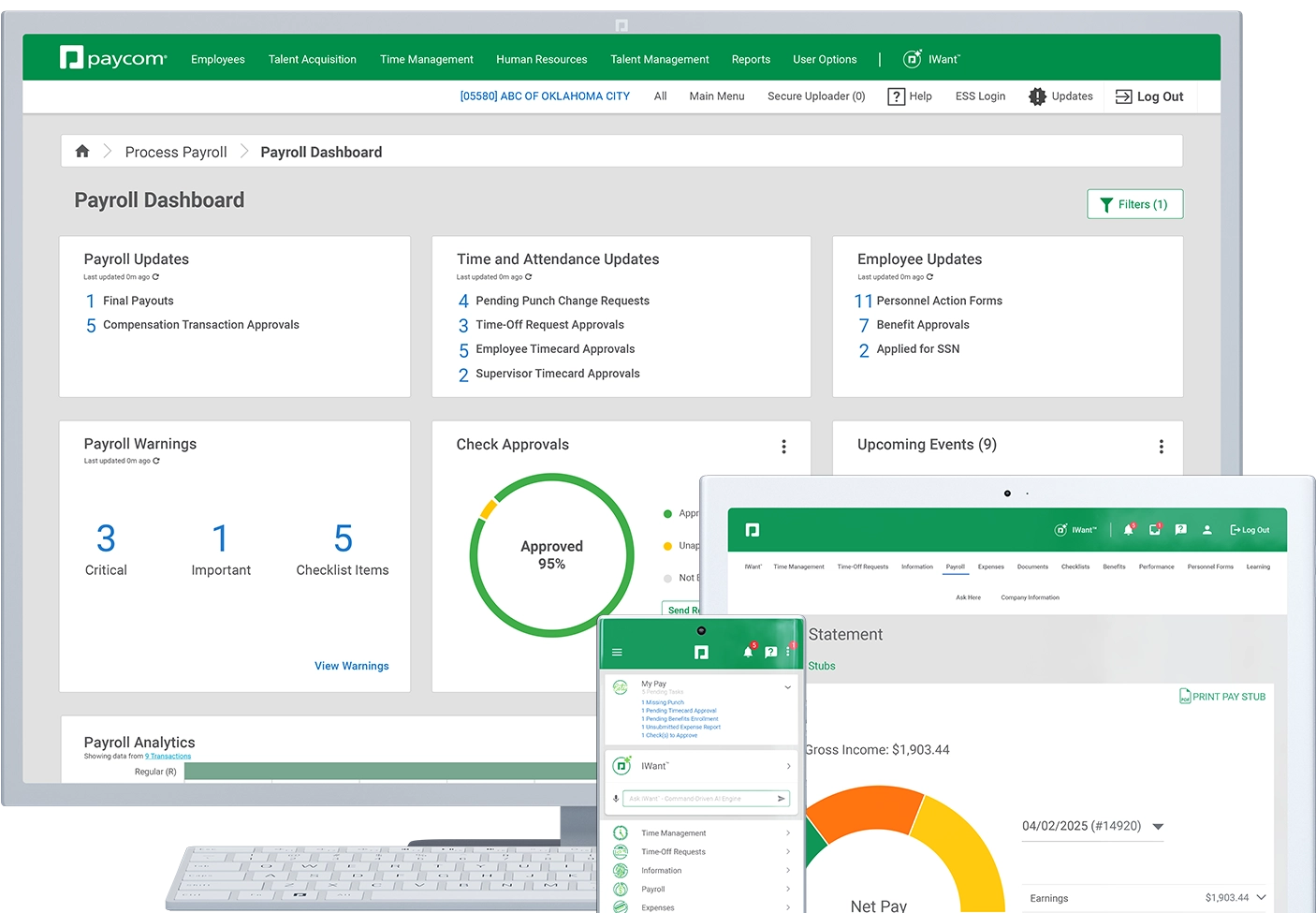This screenshot has width=1316, height=913.
Task: Expand the Earnings row chevron
Action: coord(1261,897)
